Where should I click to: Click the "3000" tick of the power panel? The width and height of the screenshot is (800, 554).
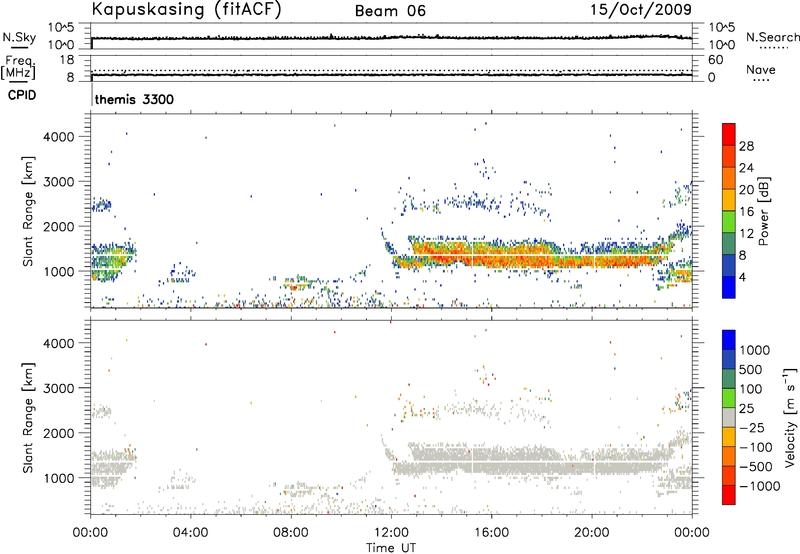point(59,182)
